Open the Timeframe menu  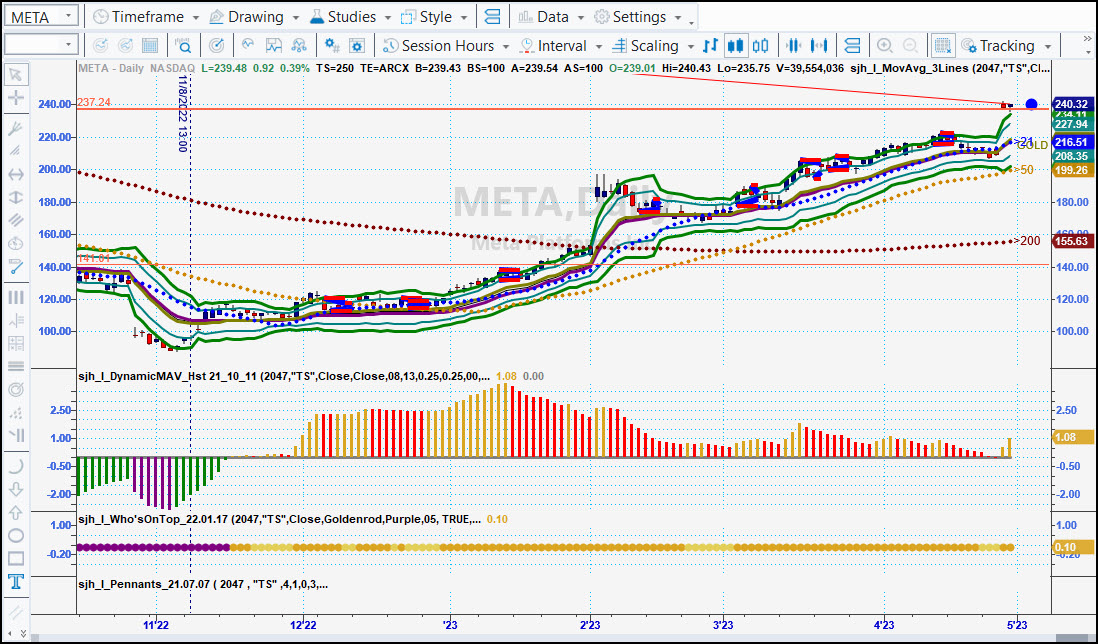(146, 17)
